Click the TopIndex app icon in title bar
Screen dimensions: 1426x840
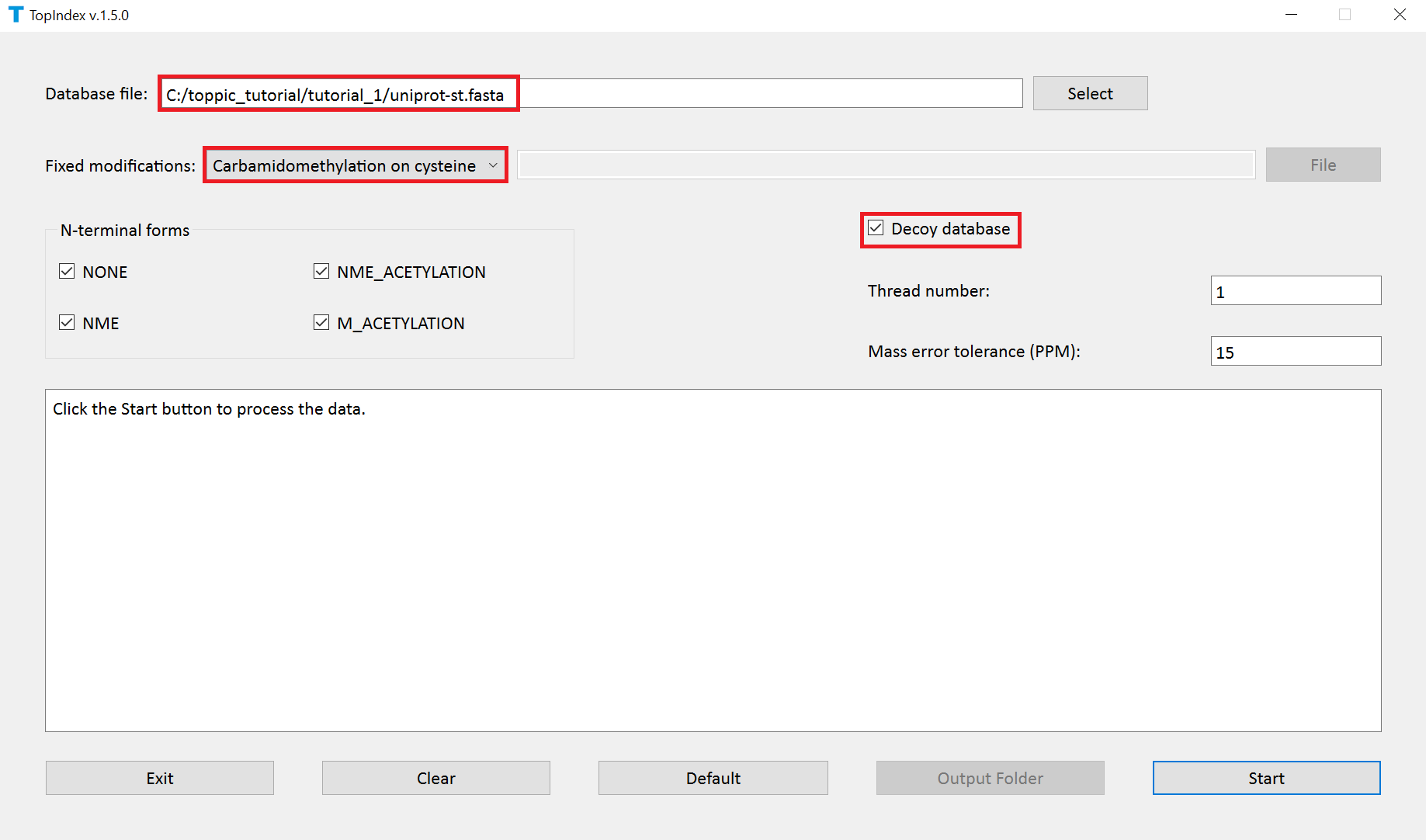[16, 15]
